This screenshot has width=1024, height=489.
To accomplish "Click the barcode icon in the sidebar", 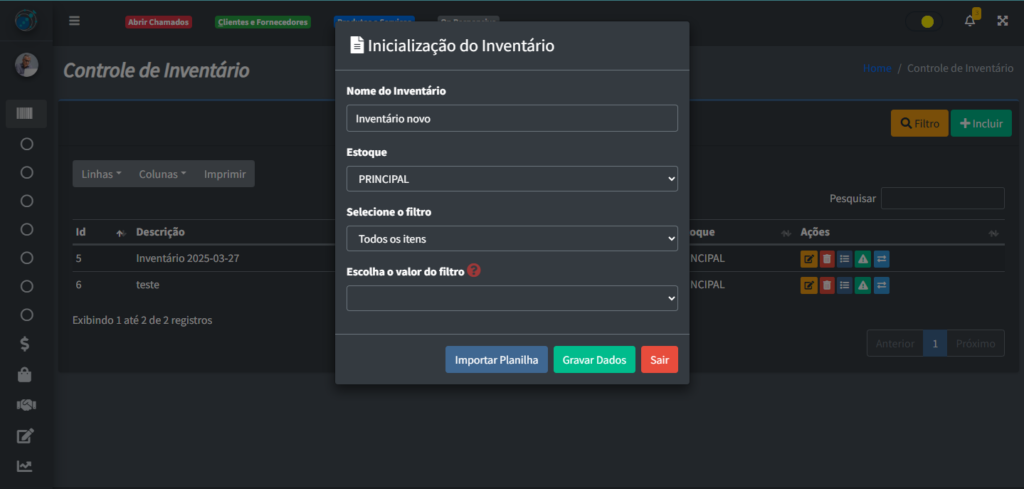I will [26, 114].
